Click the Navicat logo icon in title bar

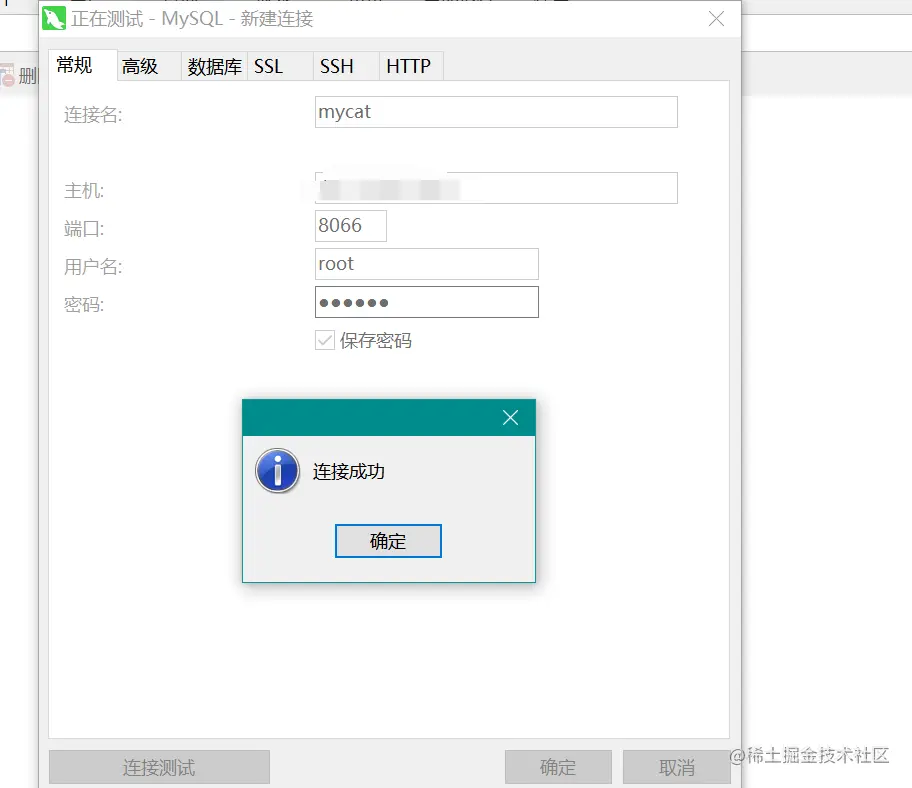(54, 19)
